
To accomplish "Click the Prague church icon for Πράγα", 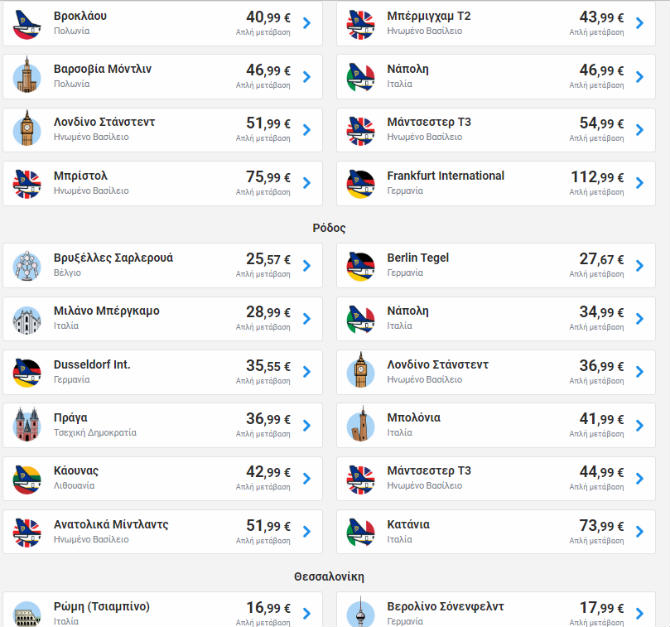I will click(27, 425).
